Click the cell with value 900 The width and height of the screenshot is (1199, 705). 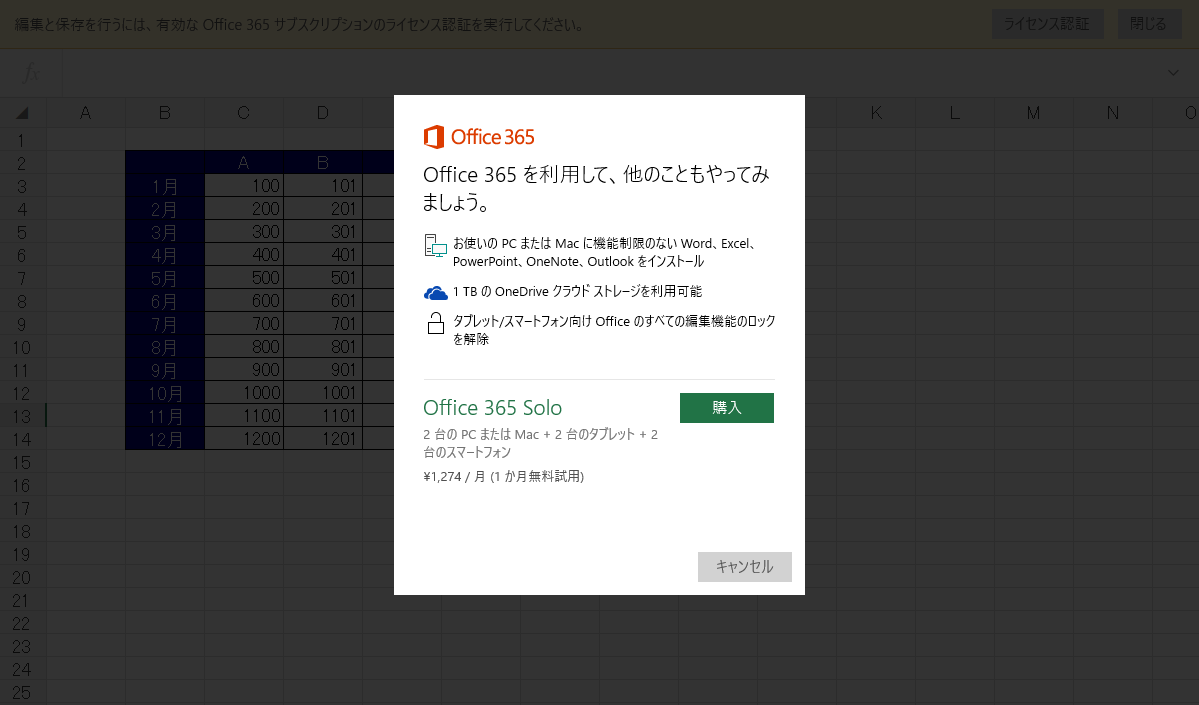coord(244,369)
